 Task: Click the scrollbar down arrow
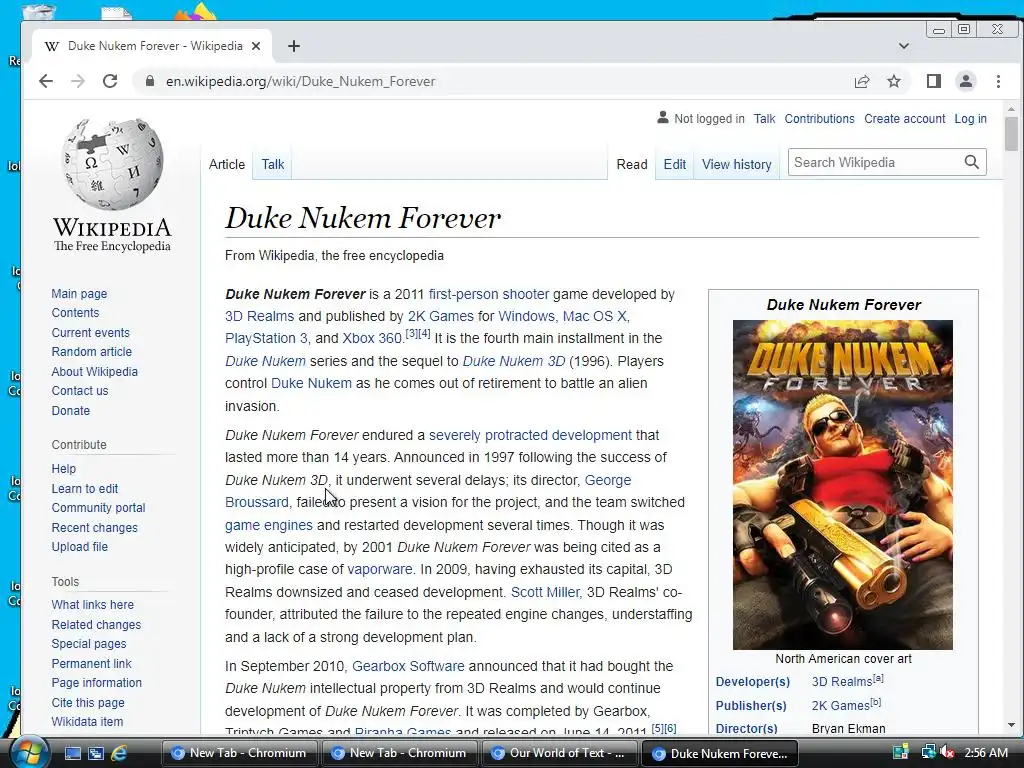click(1011, 725)
